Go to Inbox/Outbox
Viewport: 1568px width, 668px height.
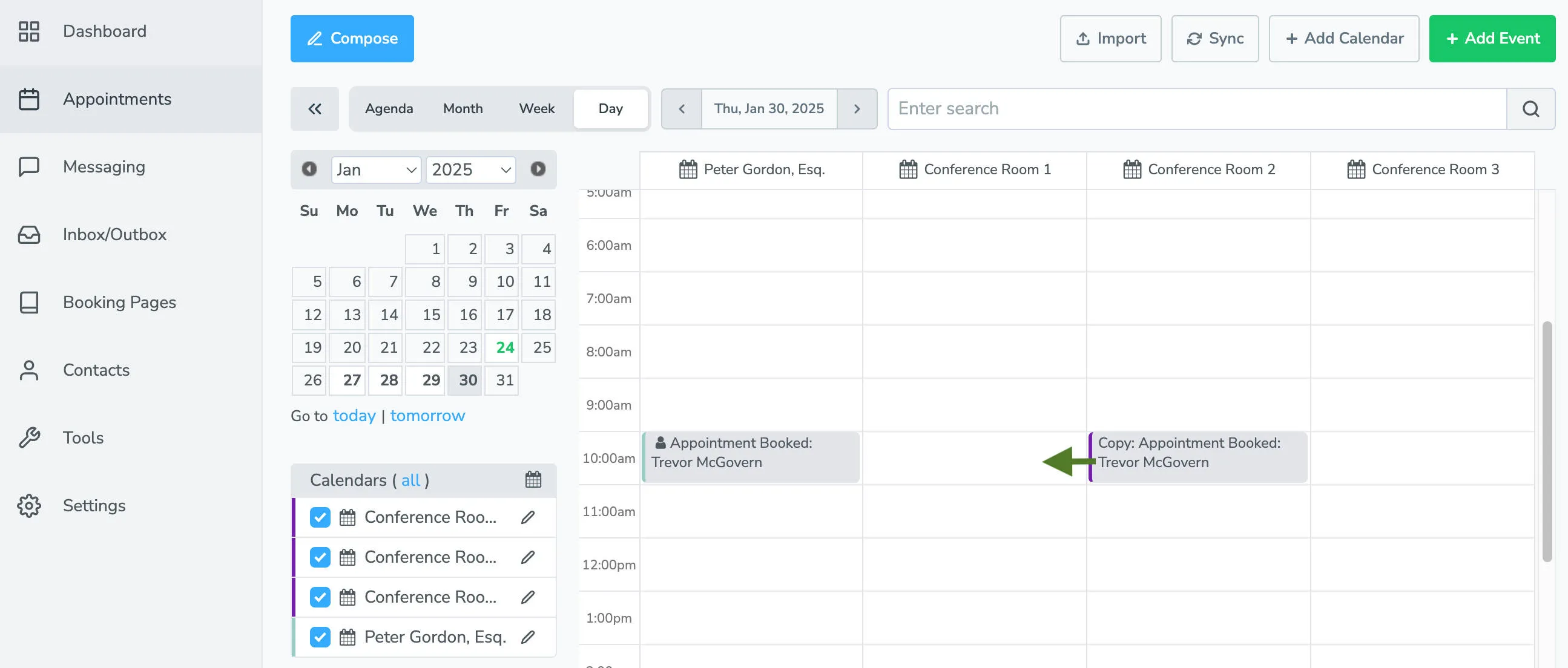pyautogui.click(x=114, y=234)
